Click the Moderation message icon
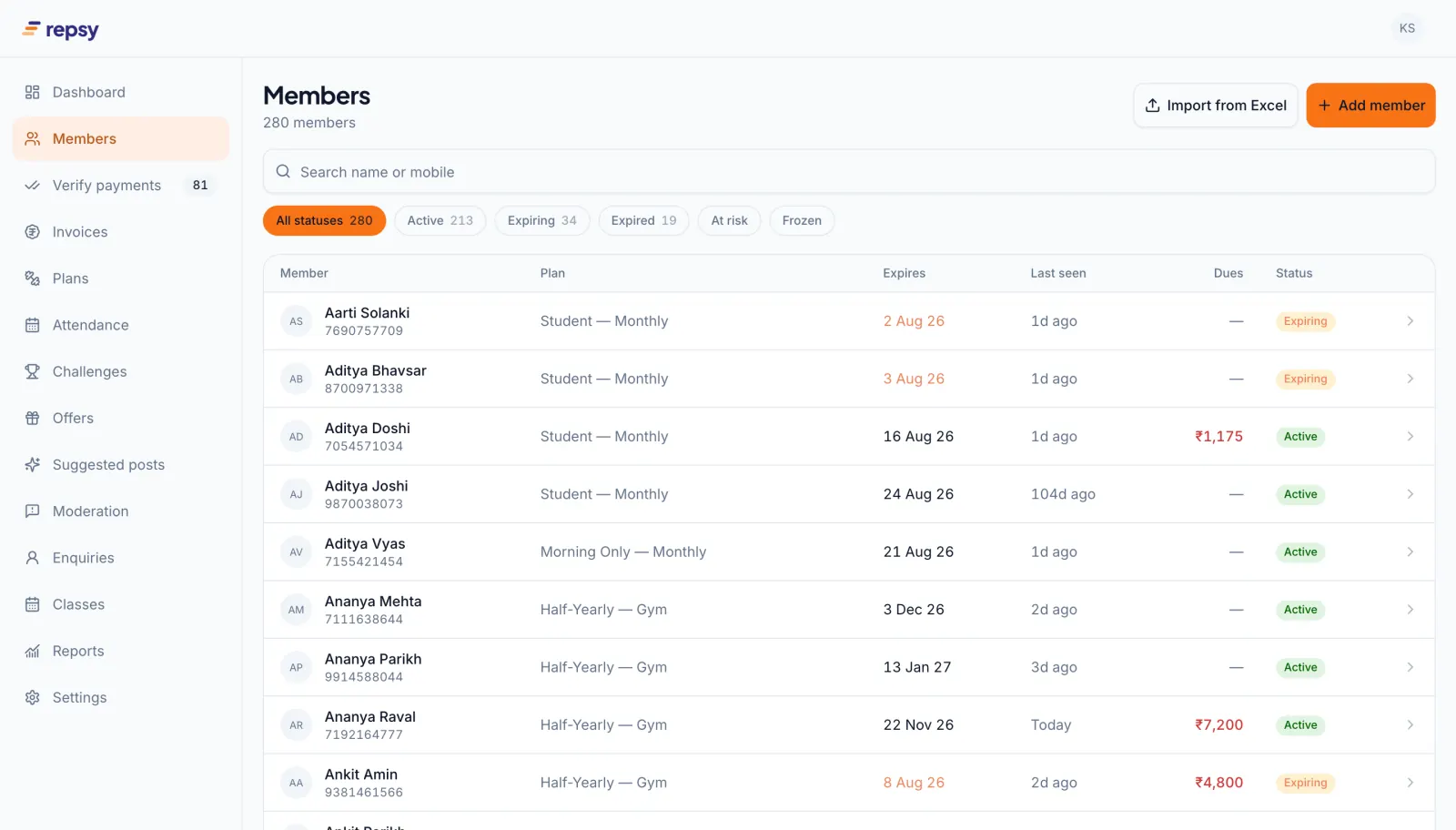 [33, 511]
